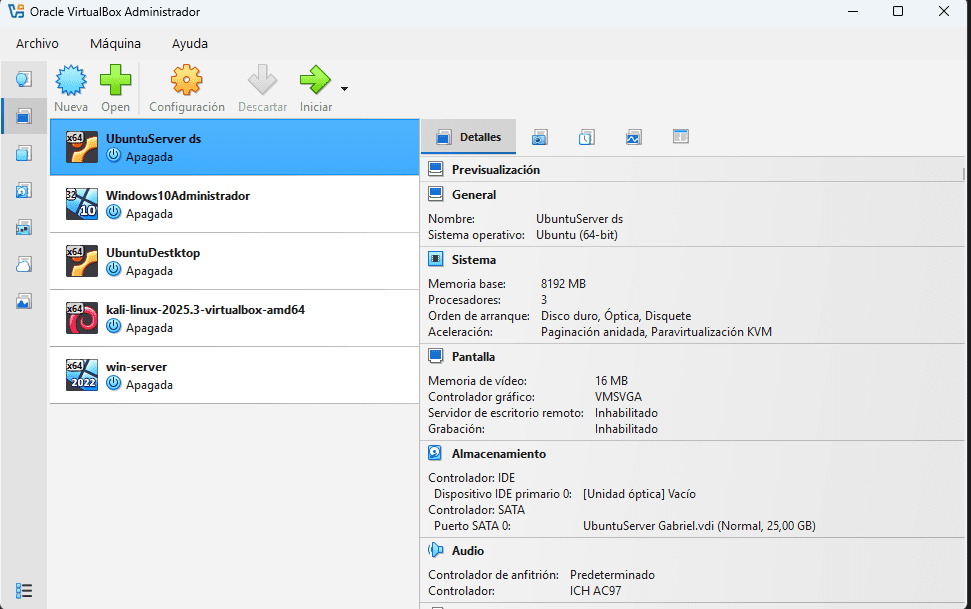
Task: Switch to the logs clock tab
Action: 586,137
